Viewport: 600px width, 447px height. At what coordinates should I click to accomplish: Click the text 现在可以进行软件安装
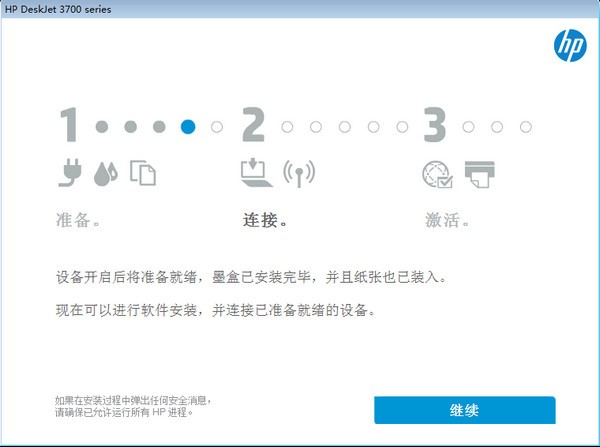coord(126,310)
